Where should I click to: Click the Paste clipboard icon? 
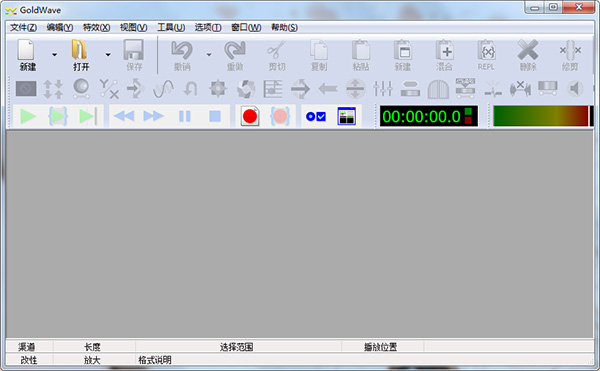360,50
